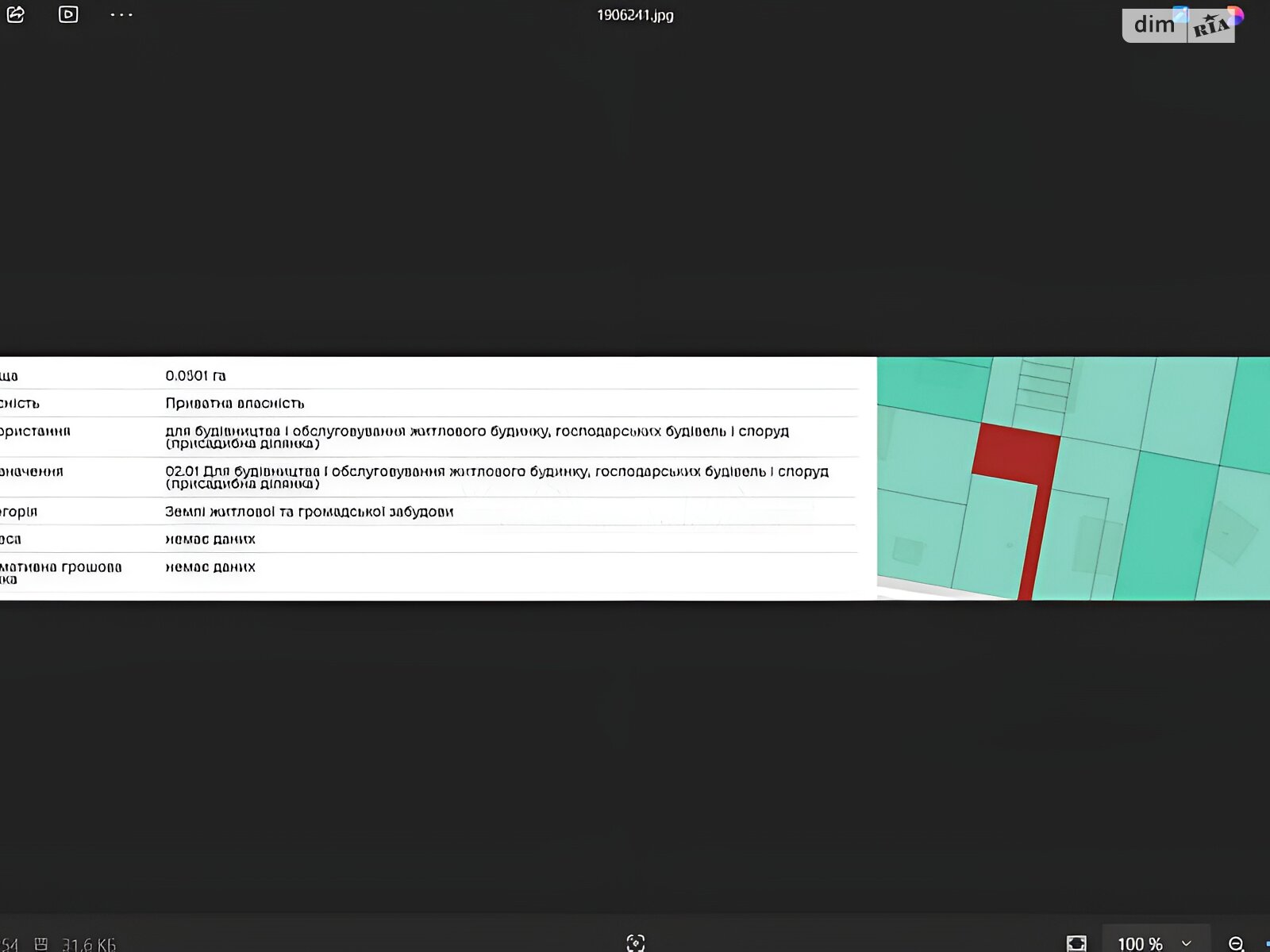Click the 'немає даних' value next to 'матична грошова'

point(210,566)
